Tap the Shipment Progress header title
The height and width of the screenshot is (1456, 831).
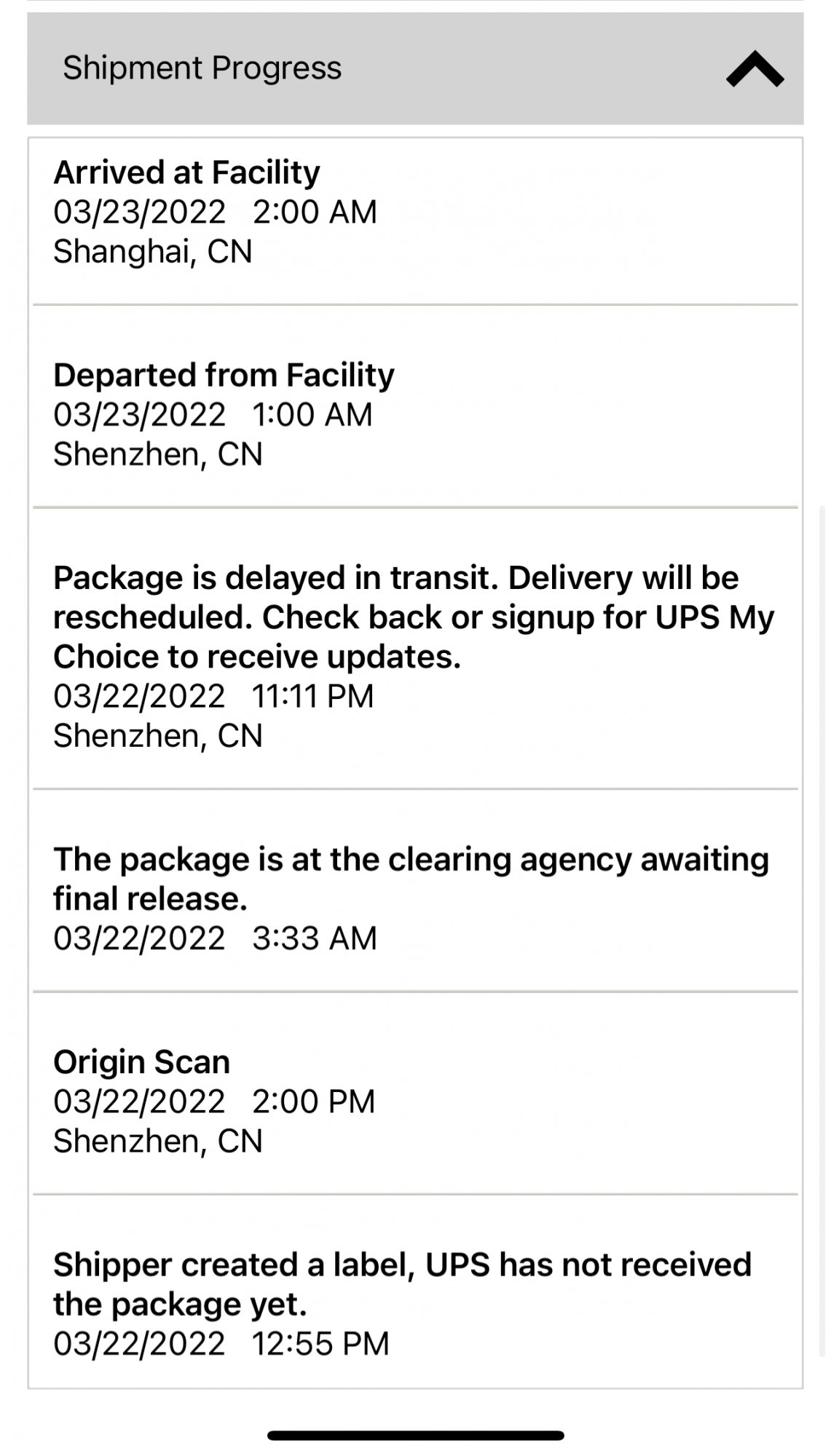[x=202, y=68]
